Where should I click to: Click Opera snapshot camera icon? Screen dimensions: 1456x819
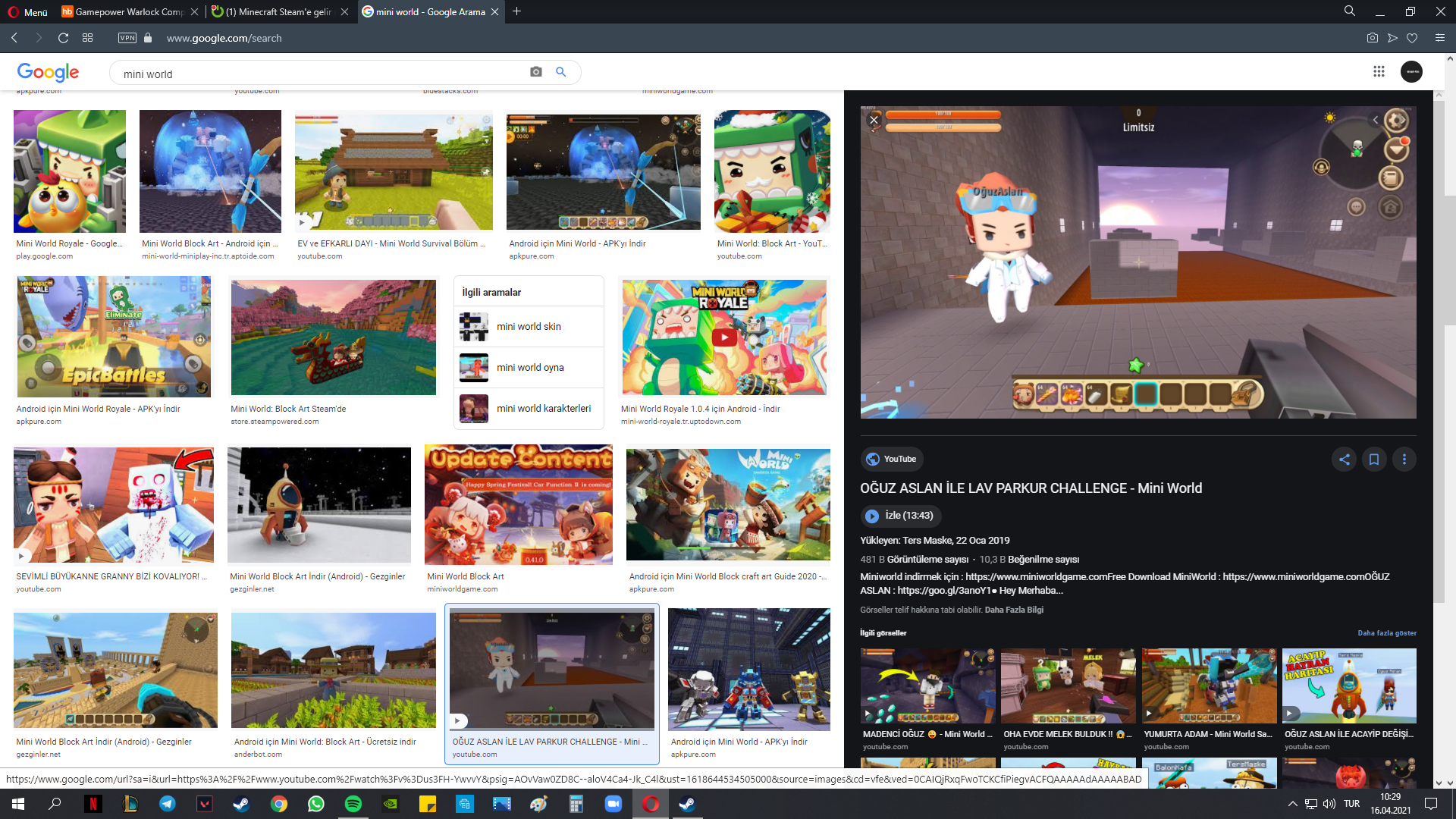(1372, 38)
